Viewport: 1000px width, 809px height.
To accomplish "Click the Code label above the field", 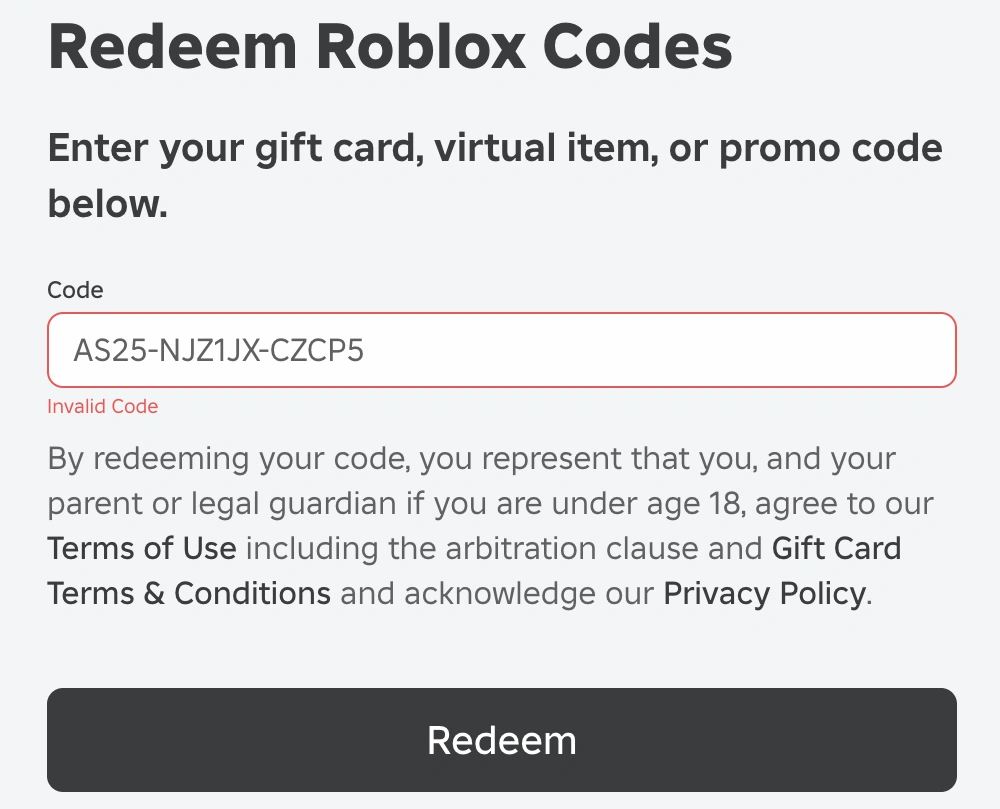I will (75, 290).
